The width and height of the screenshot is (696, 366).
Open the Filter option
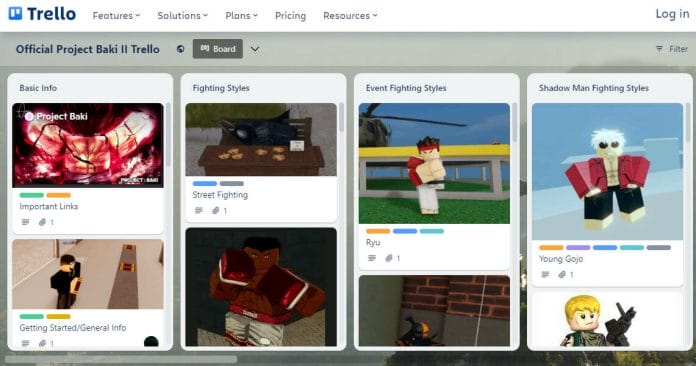pos(672,49)
